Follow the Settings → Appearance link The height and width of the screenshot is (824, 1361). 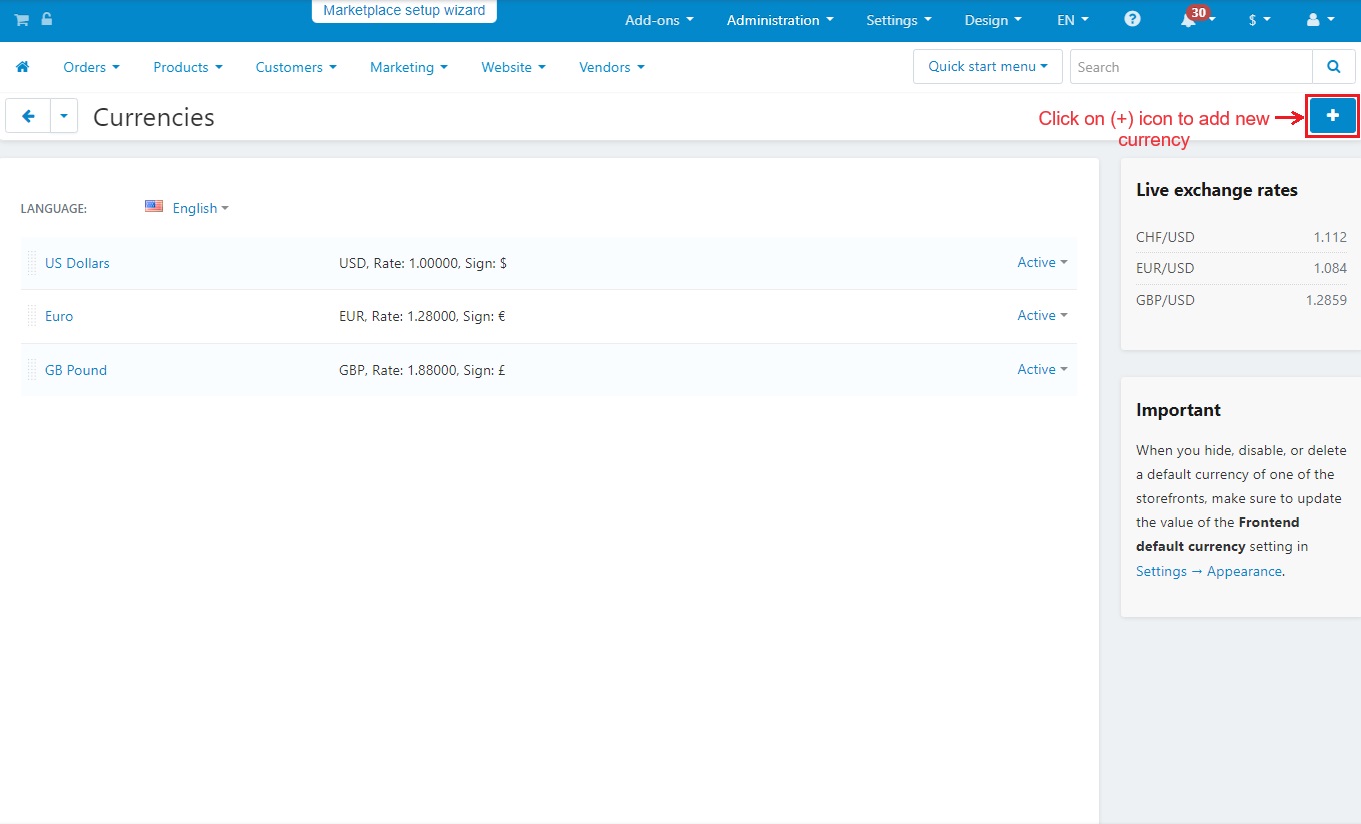pyautogui.click(x=1209, y=571)
